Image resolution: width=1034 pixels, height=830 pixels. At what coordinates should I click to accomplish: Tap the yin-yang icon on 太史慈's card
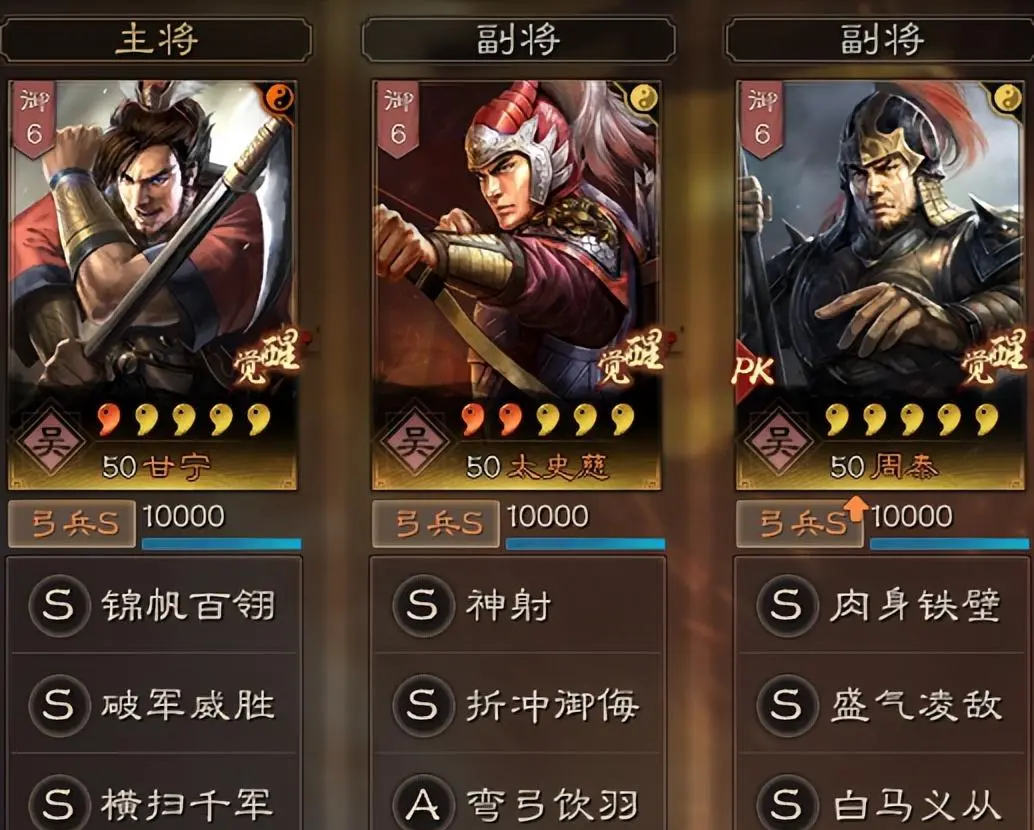644,99
